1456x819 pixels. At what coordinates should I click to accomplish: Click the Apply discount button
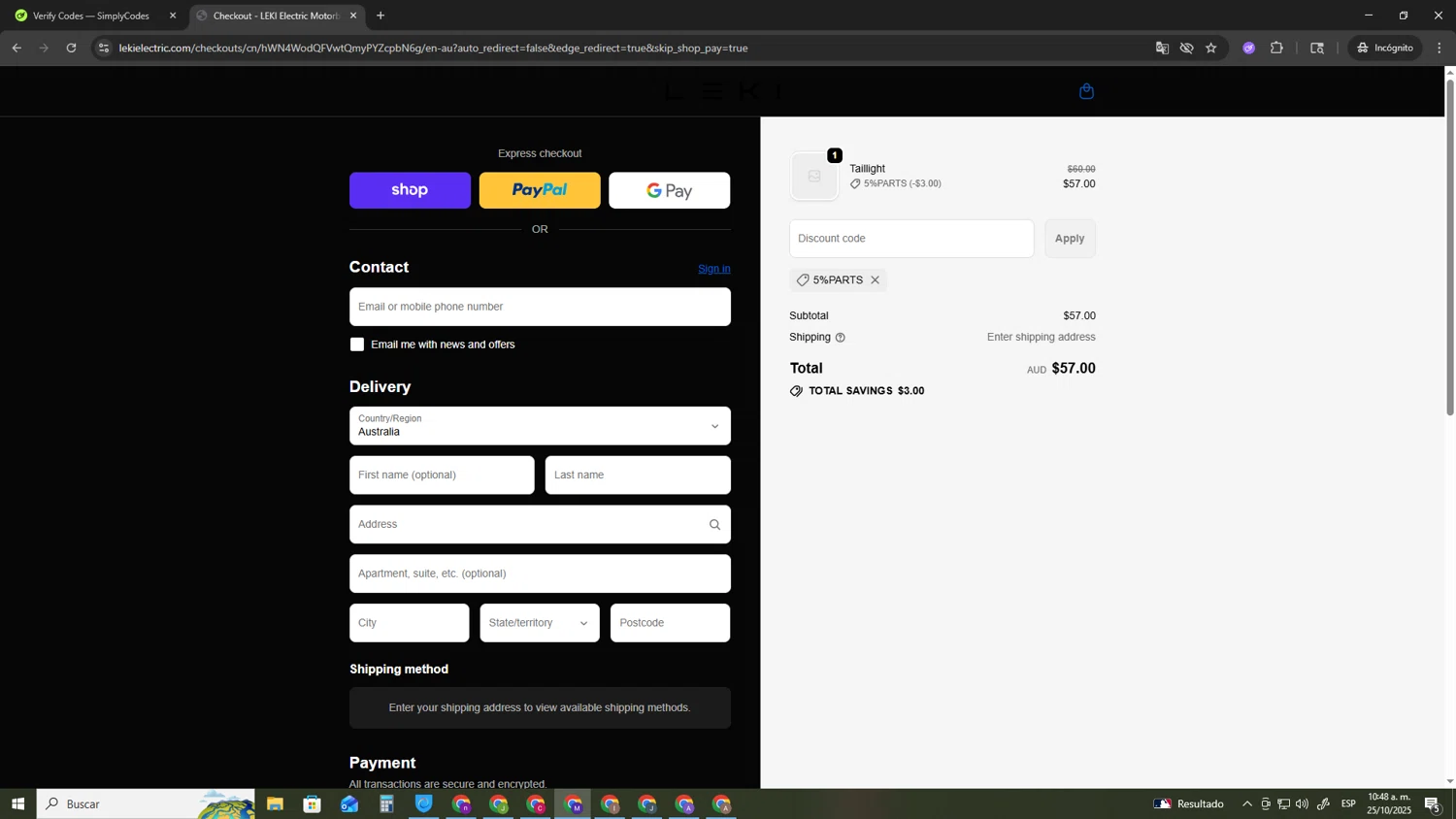[x=1070, y=239]
